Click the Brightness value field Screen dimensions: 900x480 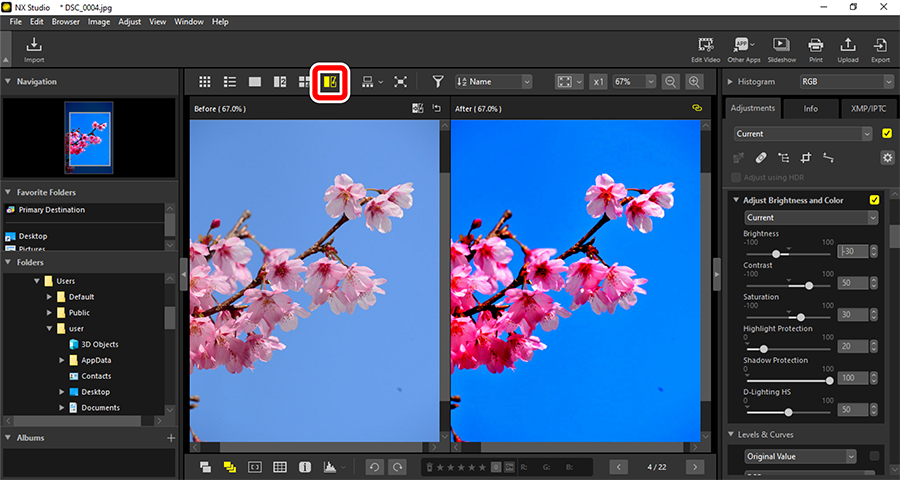(852, 251)
